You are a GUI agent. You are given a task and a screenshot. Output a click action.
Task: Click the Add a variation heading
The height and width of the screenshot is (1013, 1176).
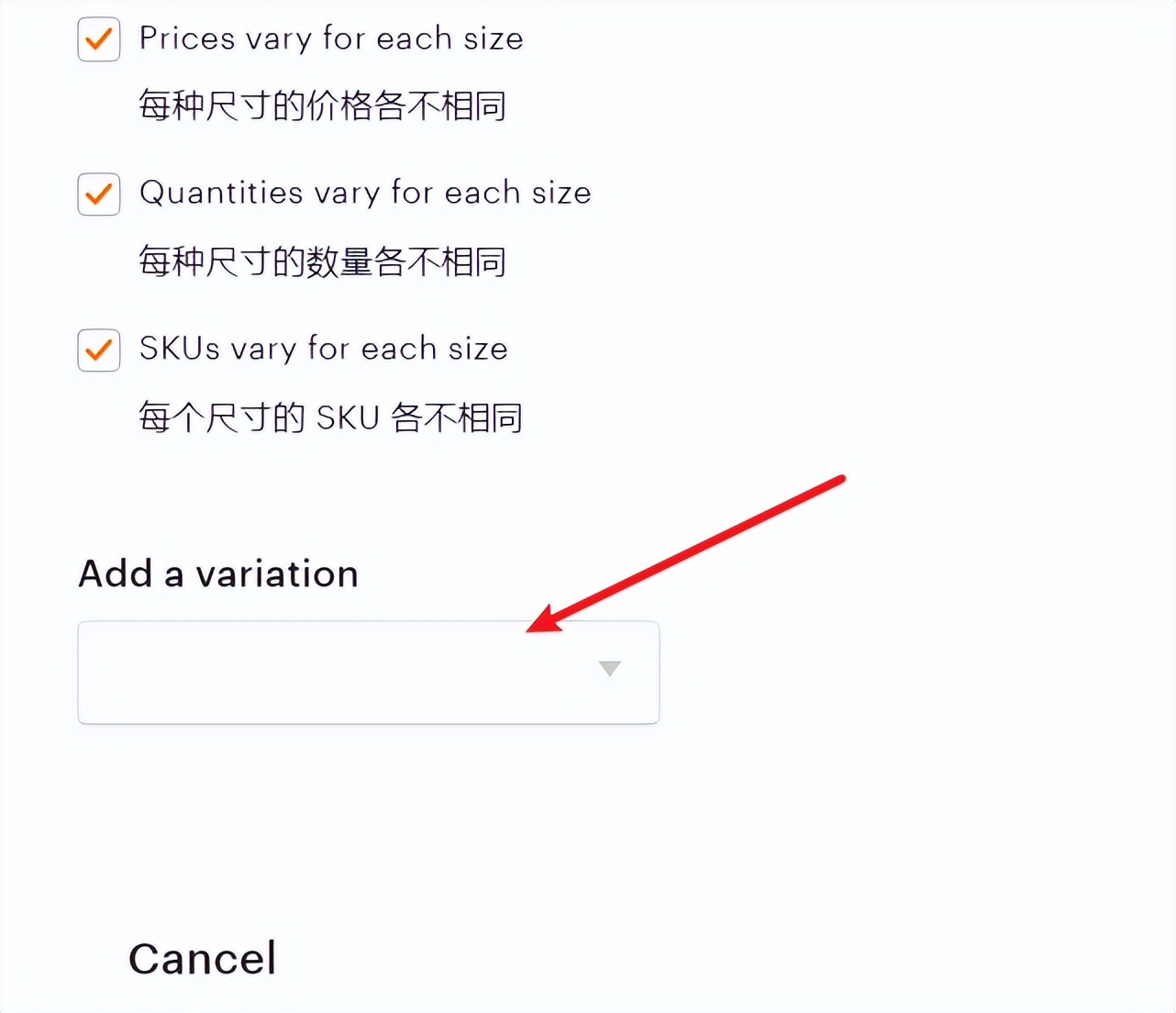(x=217, y=573)
